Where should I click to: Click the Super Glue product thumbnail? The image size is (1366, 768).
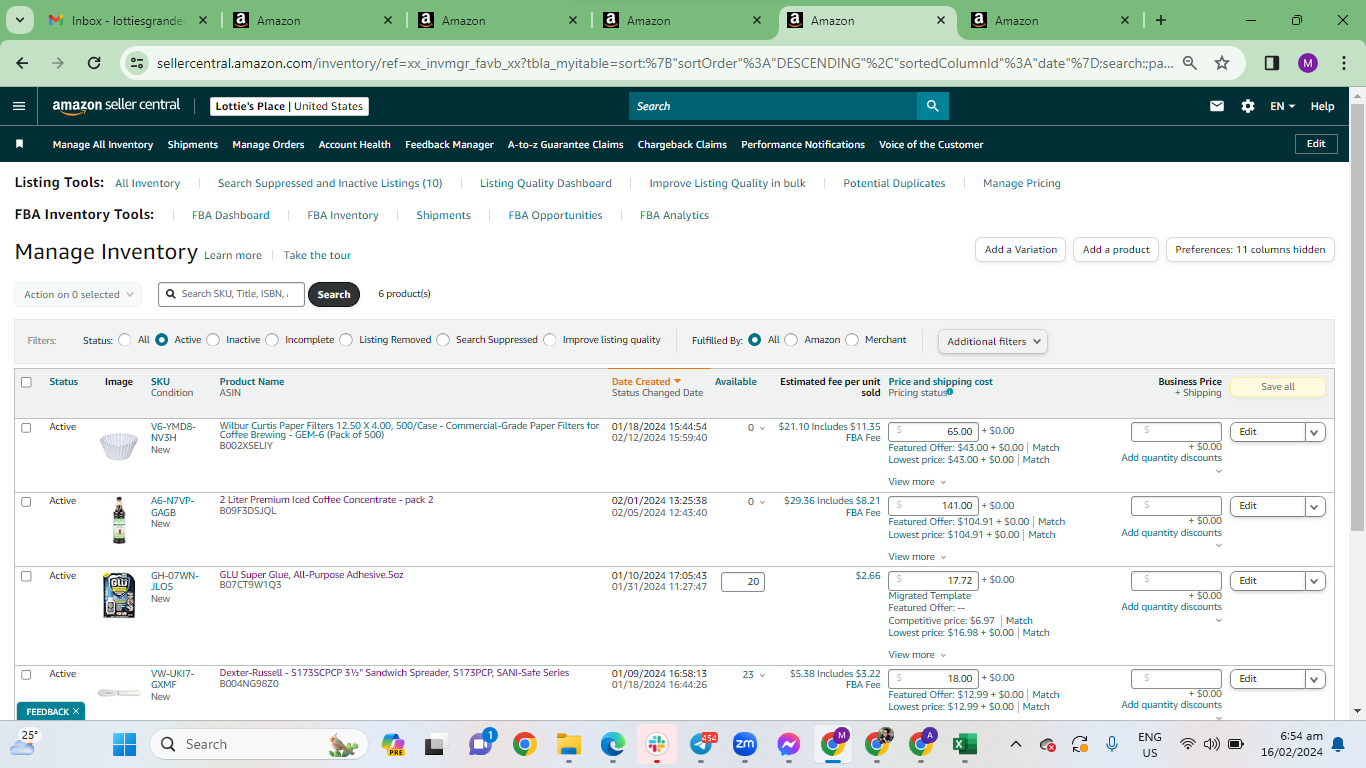tap(119, 595)
